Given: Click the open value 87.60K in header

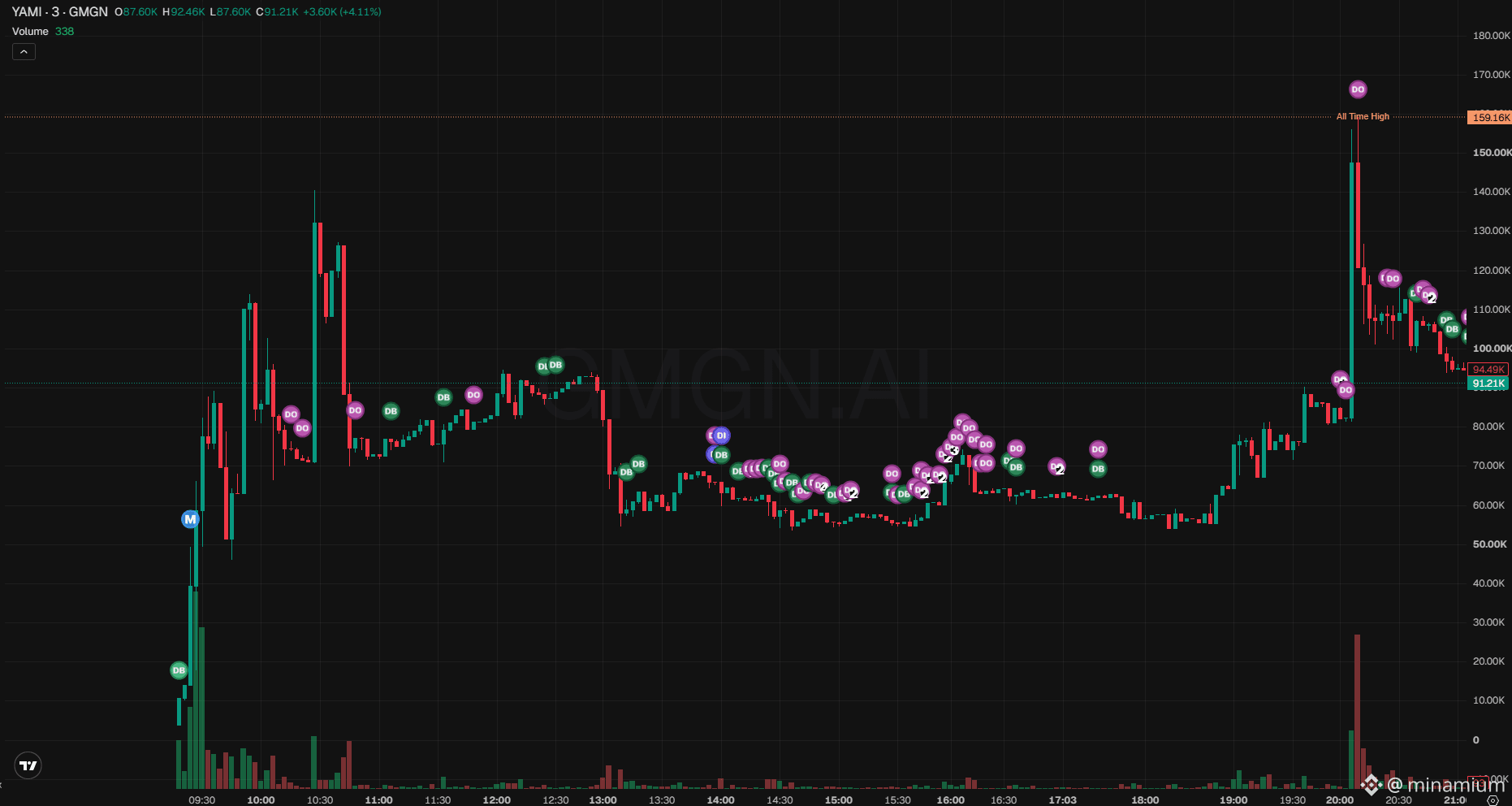Looking at the screenshot, I should [140, 12].
